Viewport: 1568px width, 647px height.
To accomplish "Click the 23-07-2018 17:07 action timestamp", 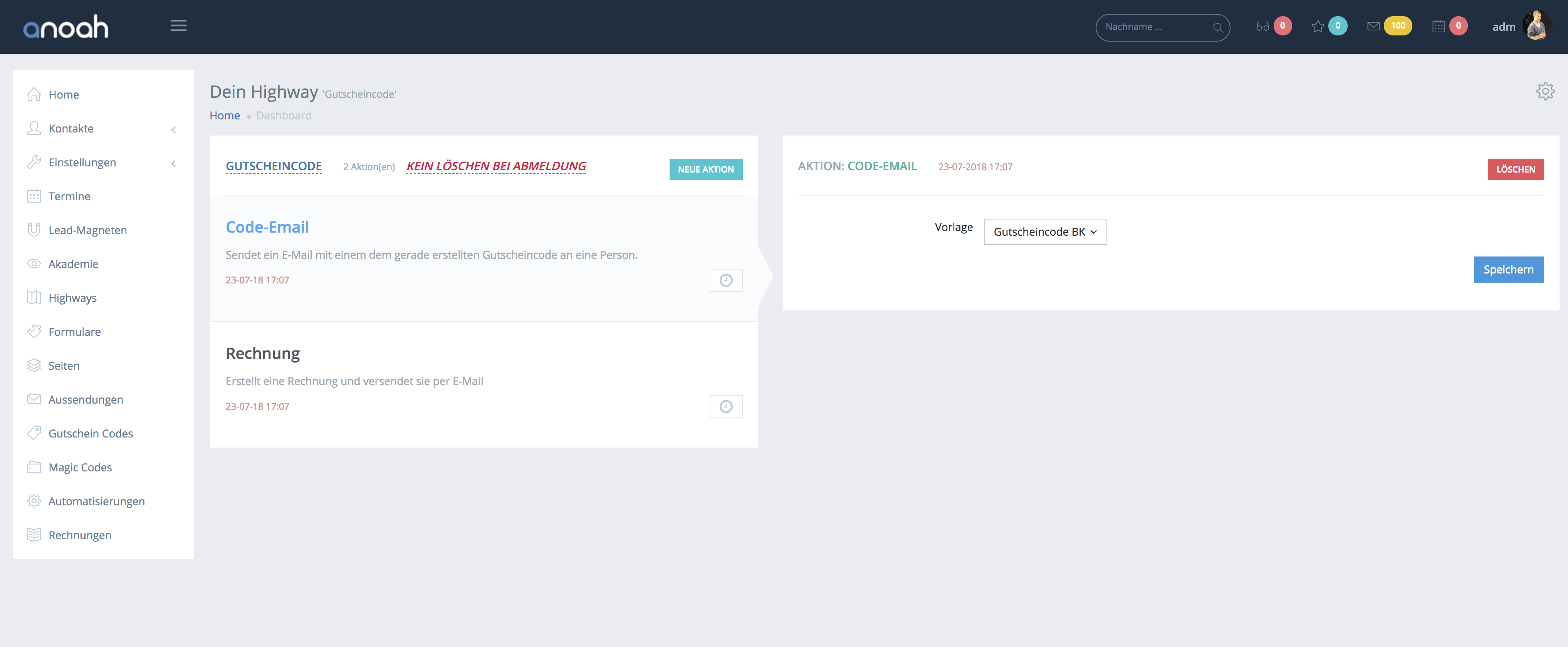I will (x=975, y=167).
